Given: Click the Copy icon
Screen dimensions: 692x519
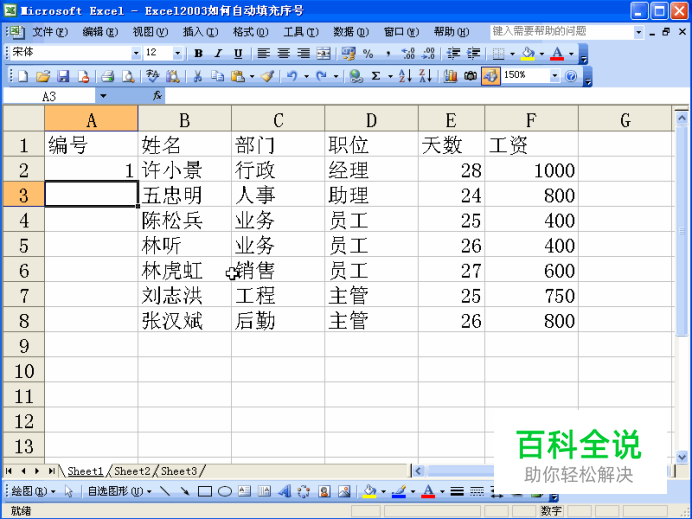Looking at the screenshot, I should click(x=217, y=76).
